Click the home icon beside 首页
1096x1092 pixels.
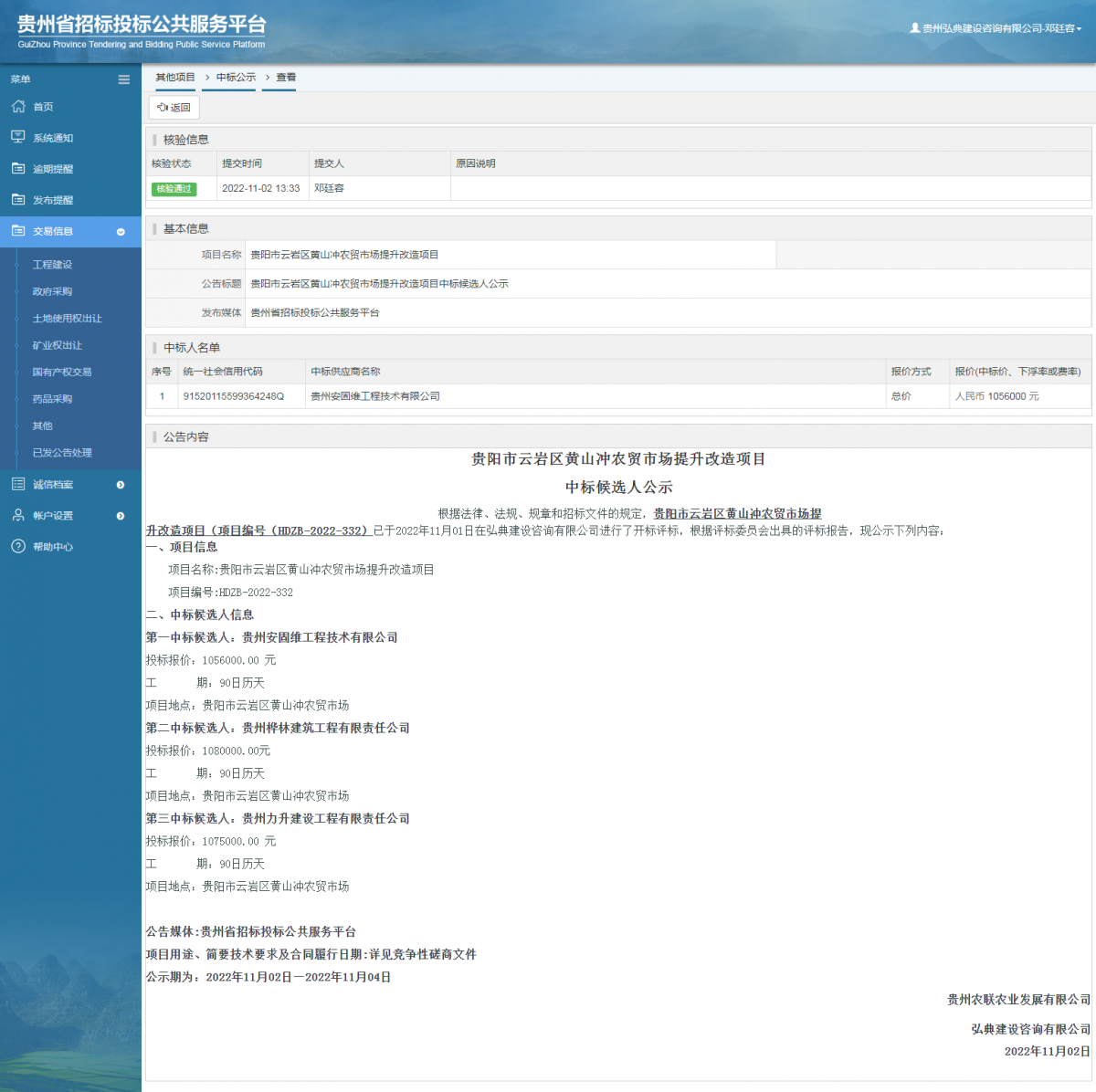click(x=18, y=106)
